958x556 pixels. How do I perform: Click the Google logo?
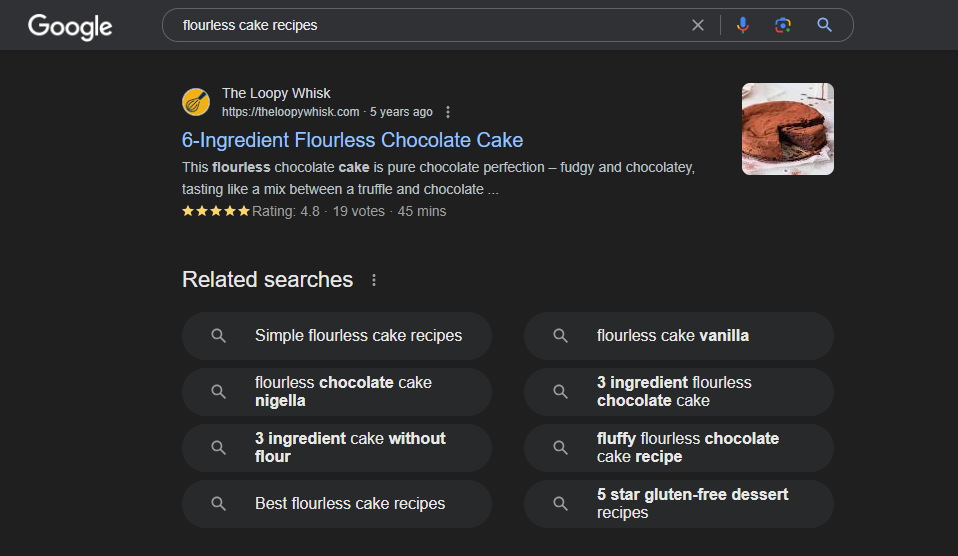click(69, 26)
